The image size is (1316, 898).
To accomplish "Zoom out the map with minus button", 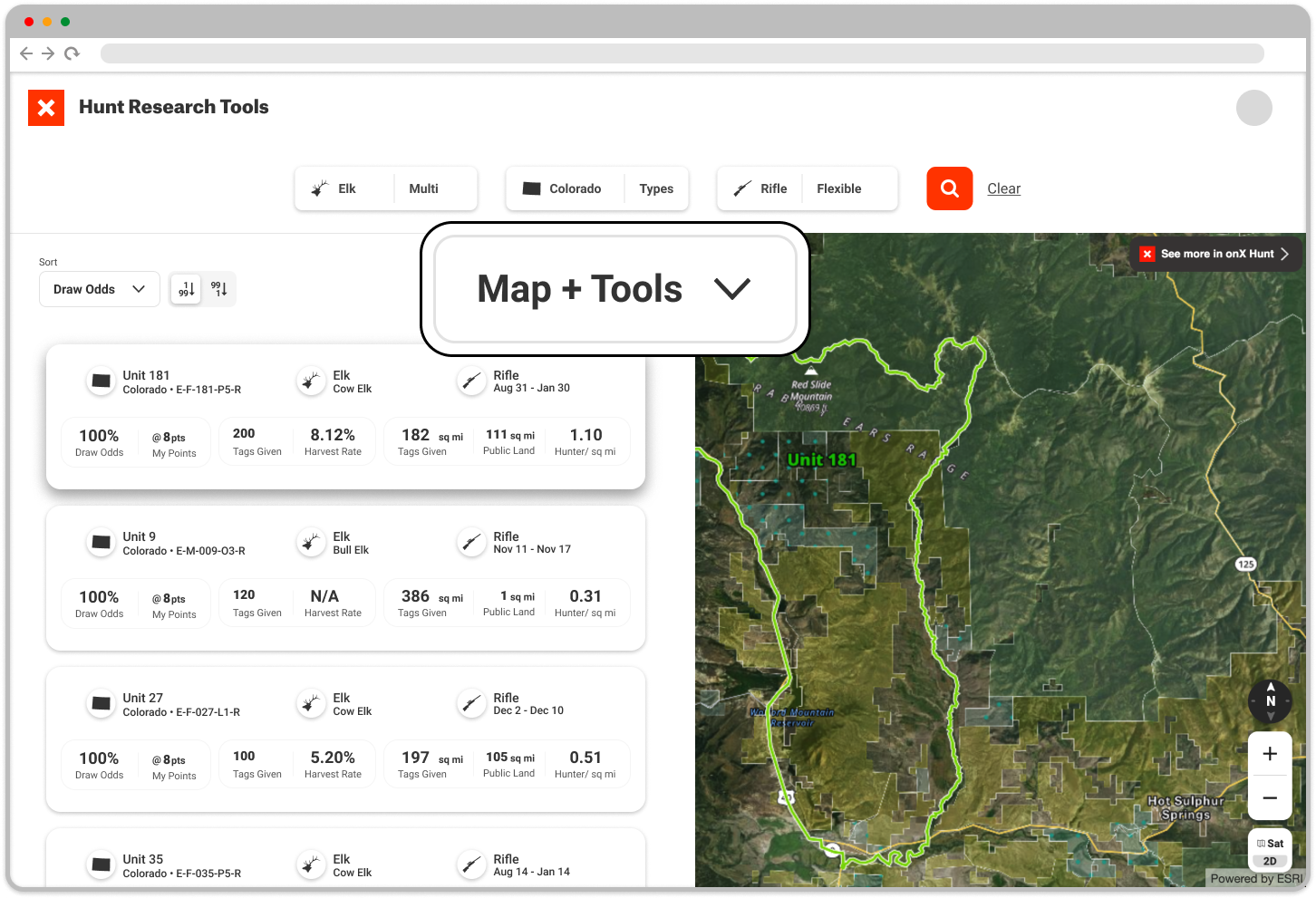I will click(1270, 797).
